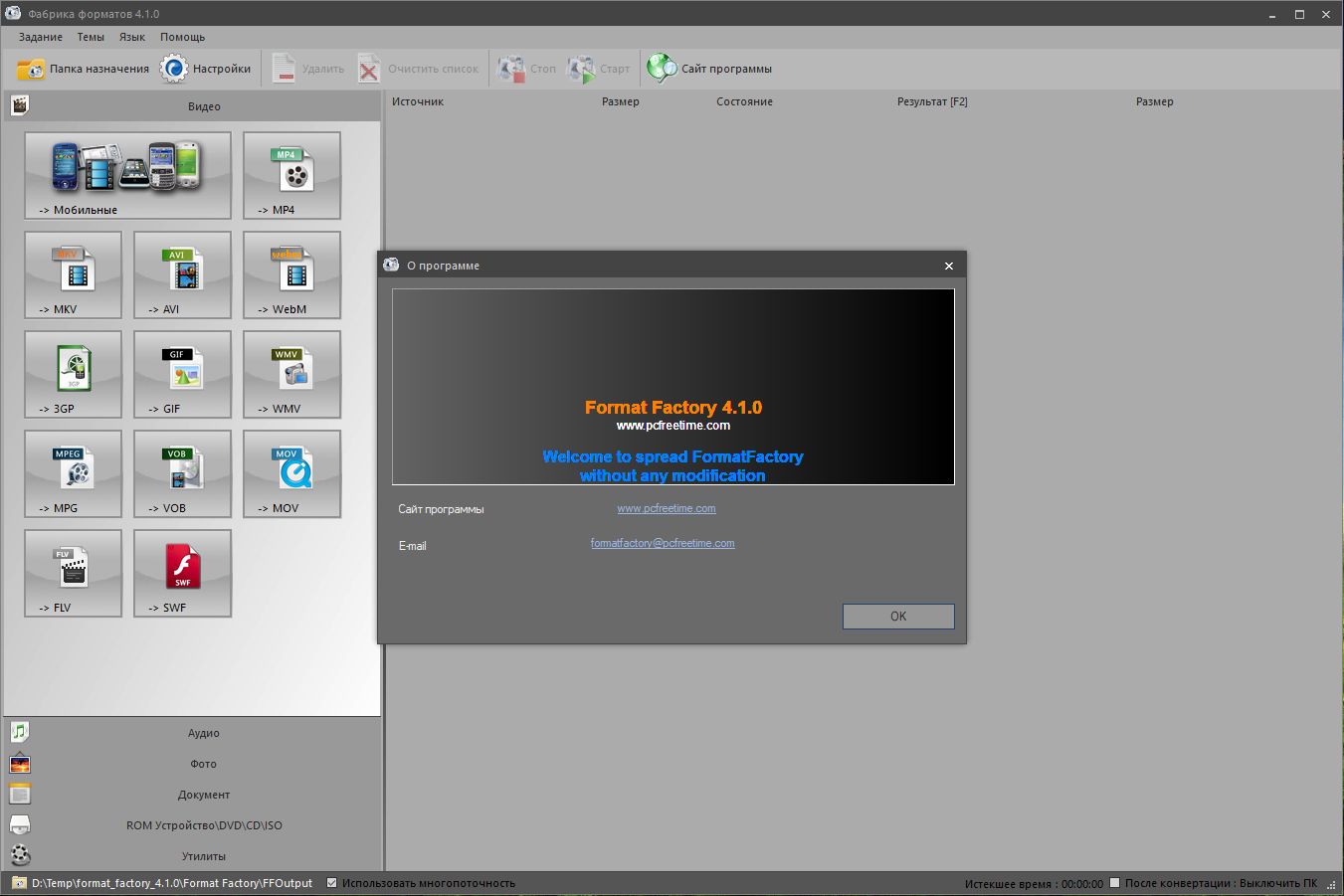Open Сайт программы from the toolbar
This screenshot has height=896, width=1344.
pos(709,69)
